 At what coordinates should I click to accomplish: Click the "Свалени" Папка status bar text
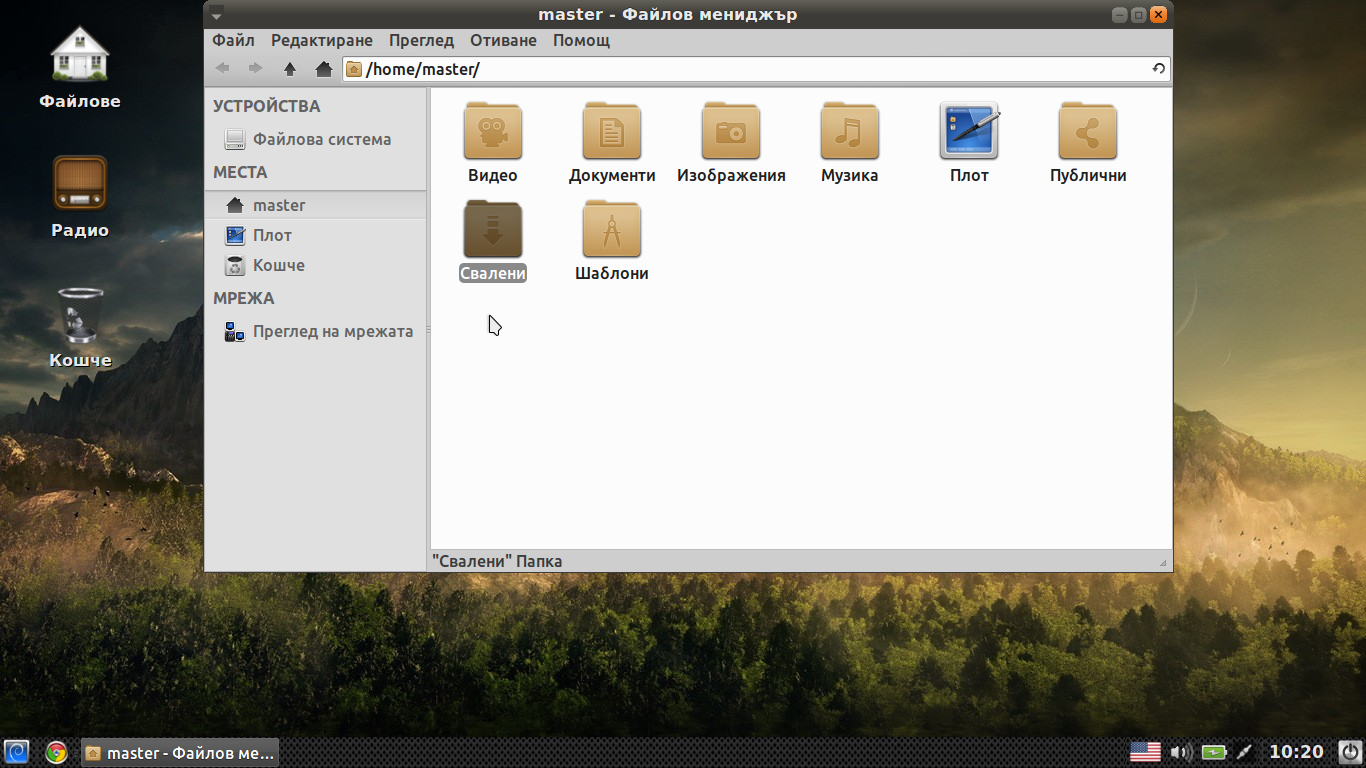[497, 561]
